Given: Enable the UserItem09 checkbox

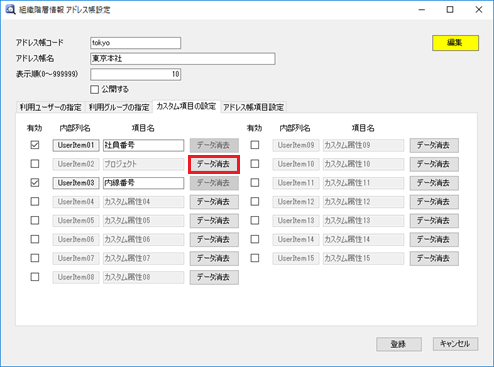Looking at the screenshot, I should 255,145.
